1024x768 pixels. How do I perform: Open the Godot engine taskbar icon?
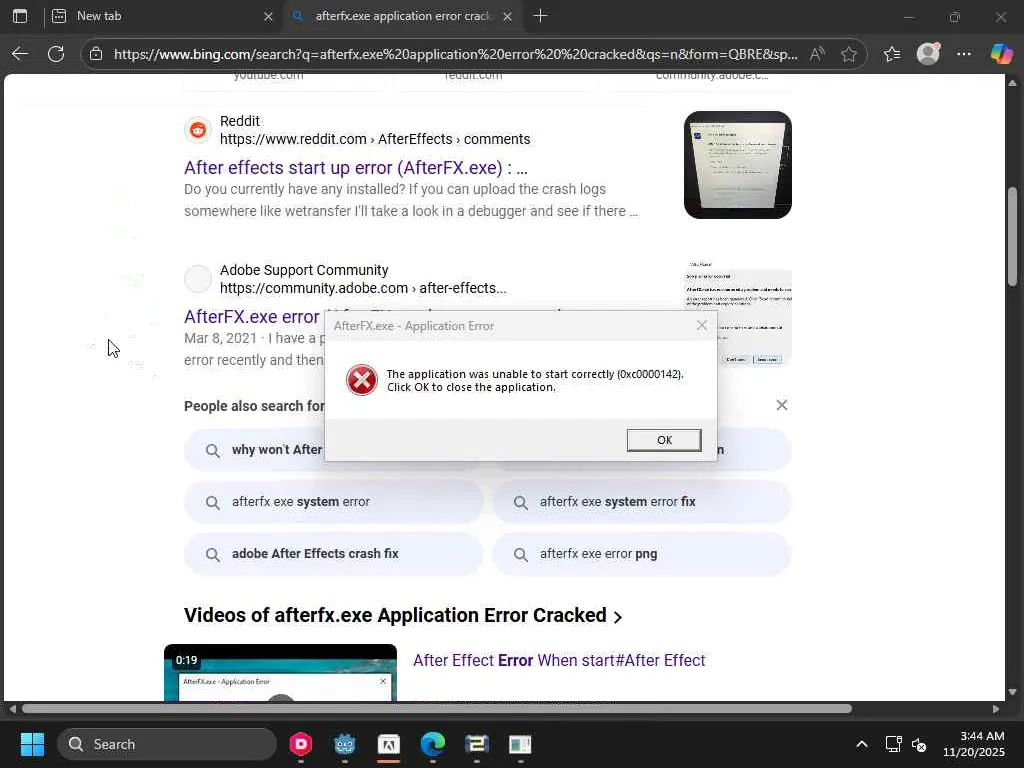coord(344,744)
